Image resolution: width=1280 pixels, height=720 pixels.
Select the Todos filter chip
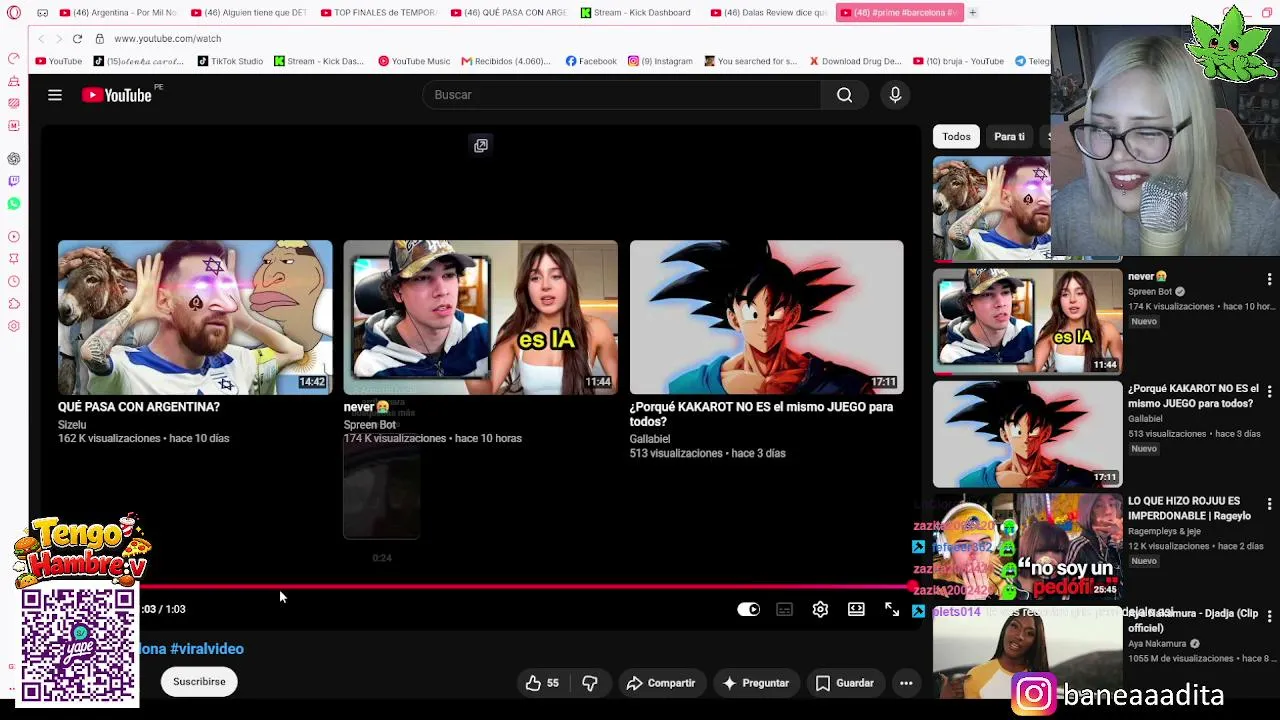point(956,136)
